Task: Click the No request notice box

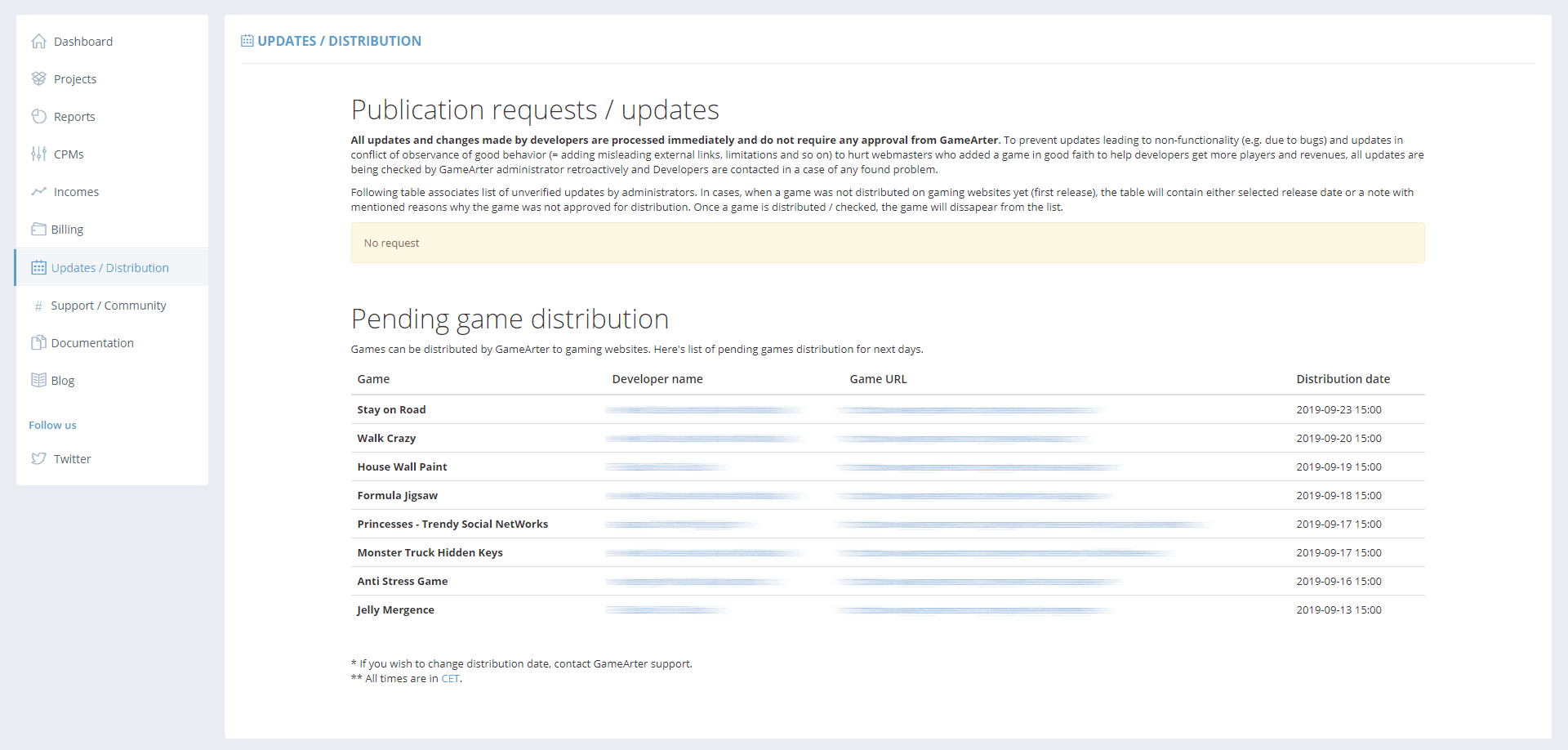Action: point(888,243)
